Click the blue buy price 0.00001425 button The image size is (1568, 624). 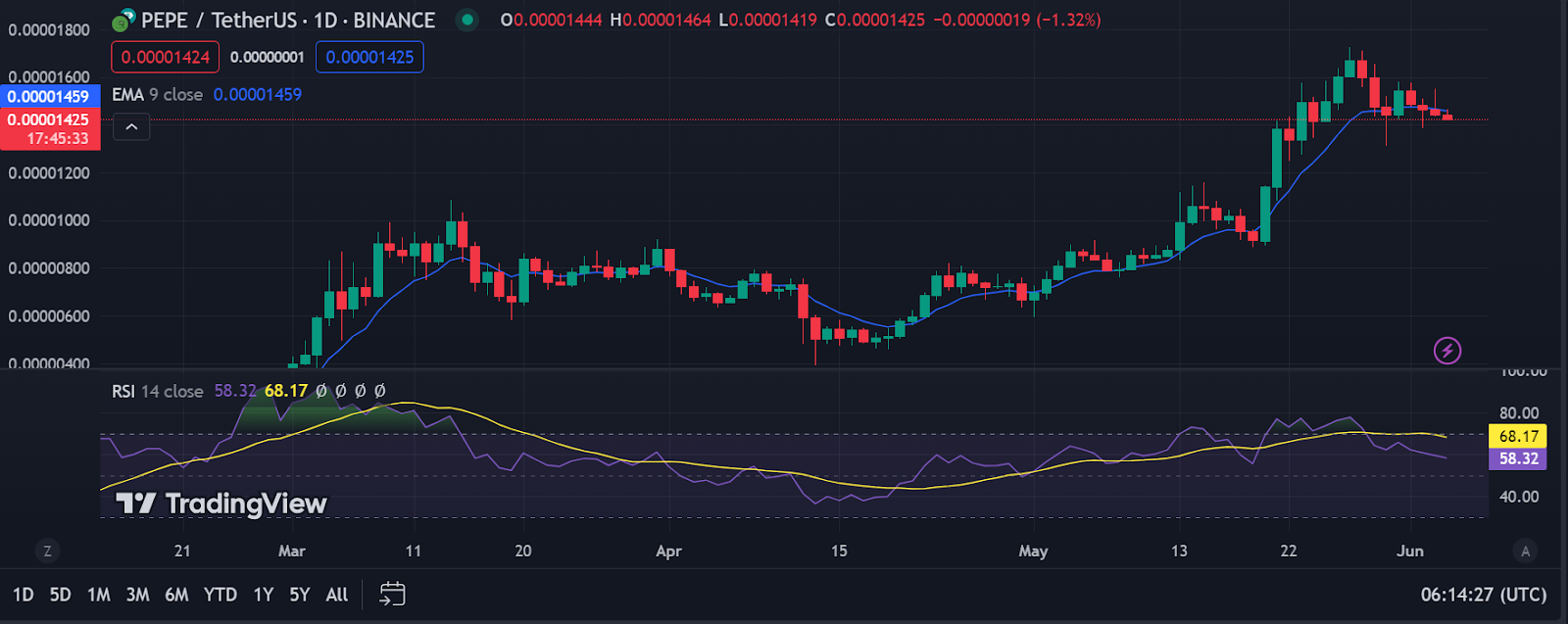(369, 57)
